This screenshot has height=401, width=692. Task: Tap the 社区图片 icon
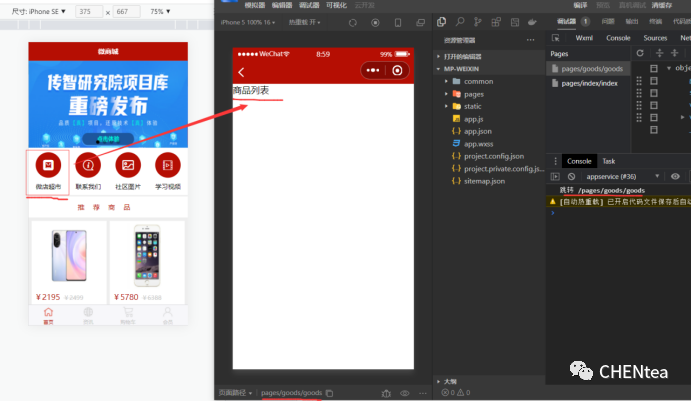click(x=128, y=165)
